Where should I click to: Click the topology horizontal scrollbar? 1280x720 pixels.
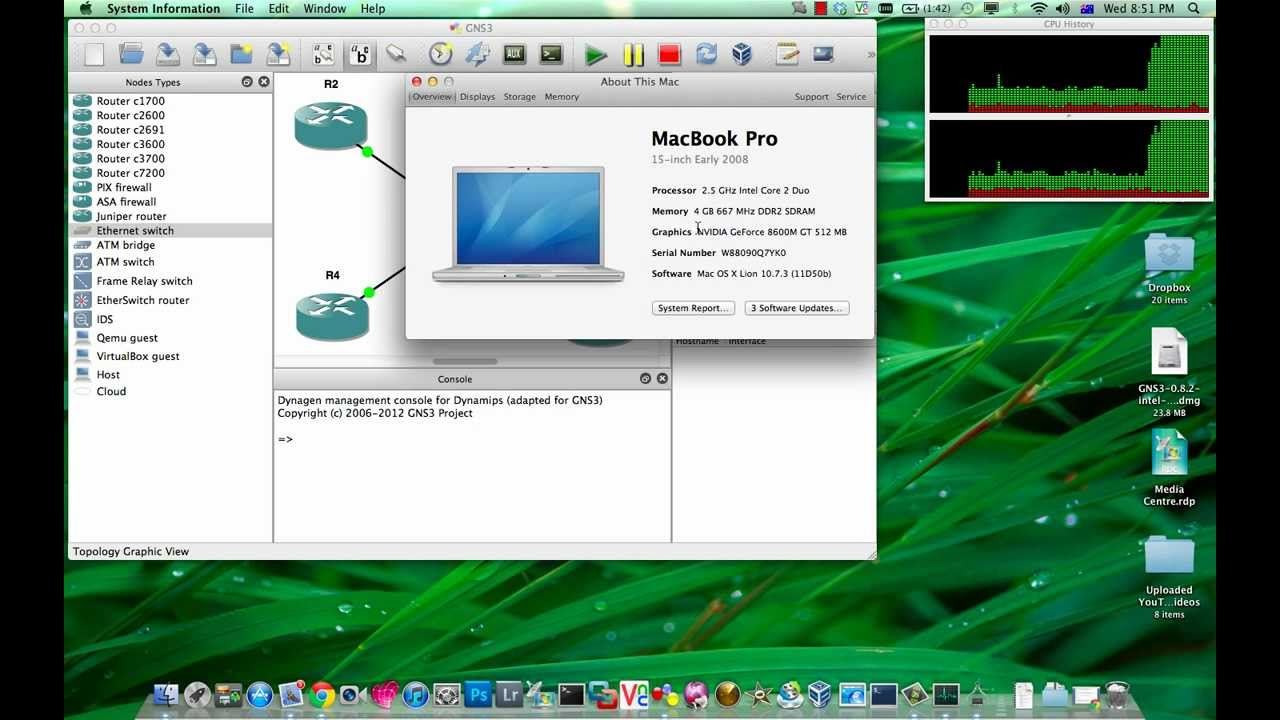(x=465, y=361)
